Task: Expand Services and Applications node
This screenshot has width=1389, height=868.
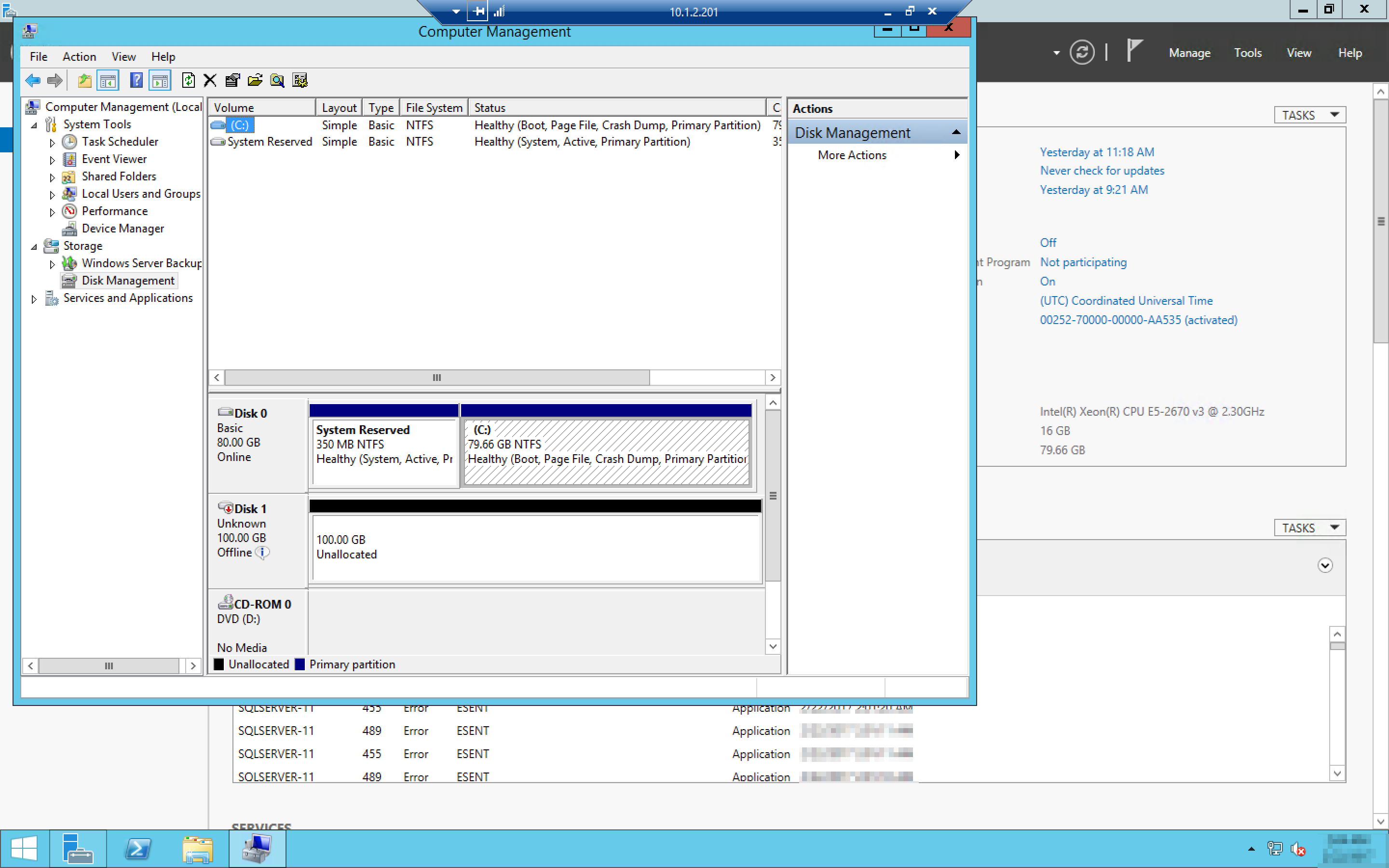Action: pos(34,299)
